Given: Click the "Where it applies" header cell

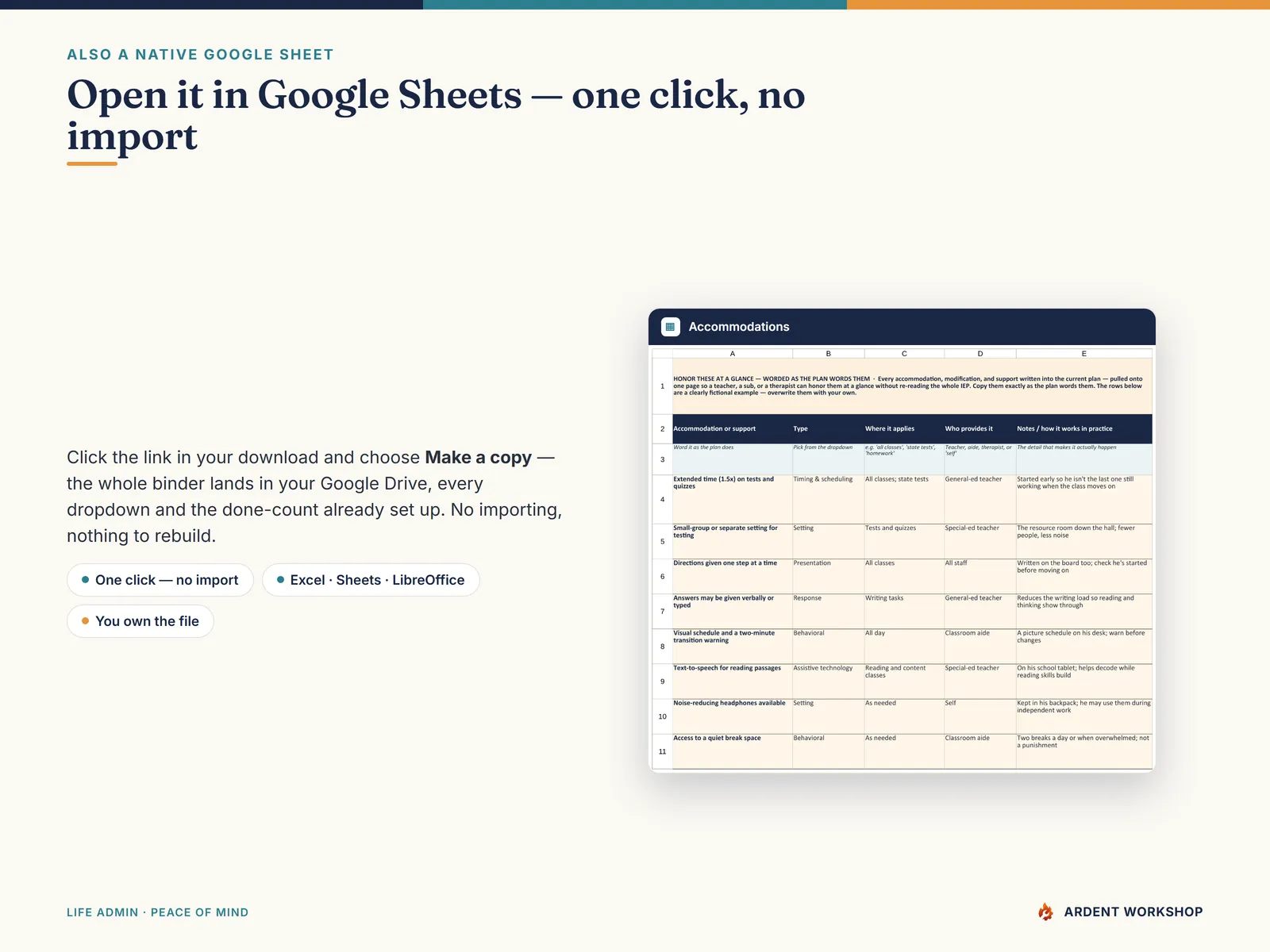Looking at the screenshot, I should coord(904,429).
